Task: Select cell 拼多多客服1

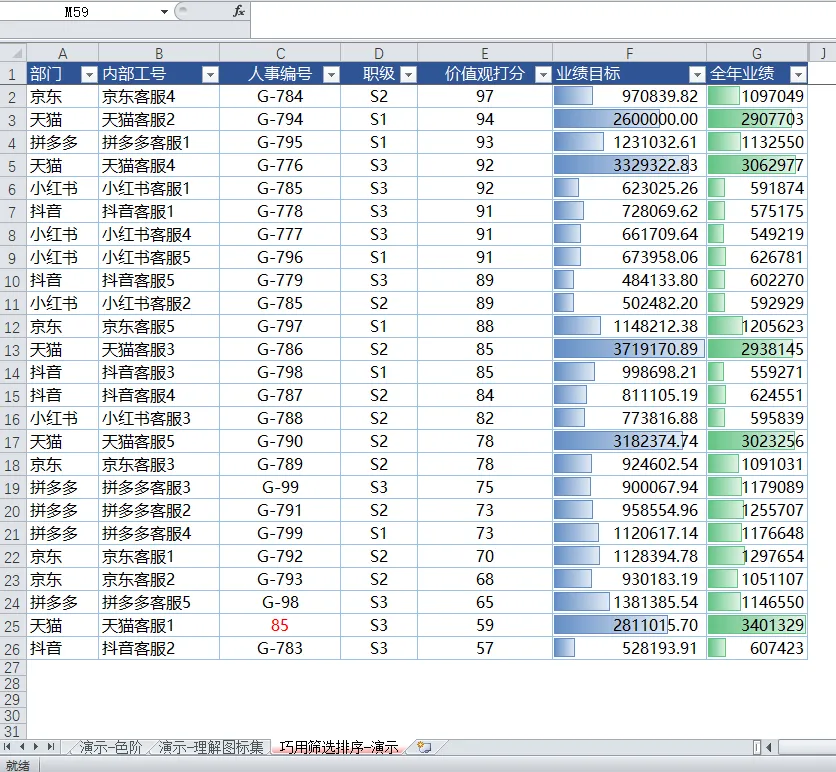Action: 159,142
